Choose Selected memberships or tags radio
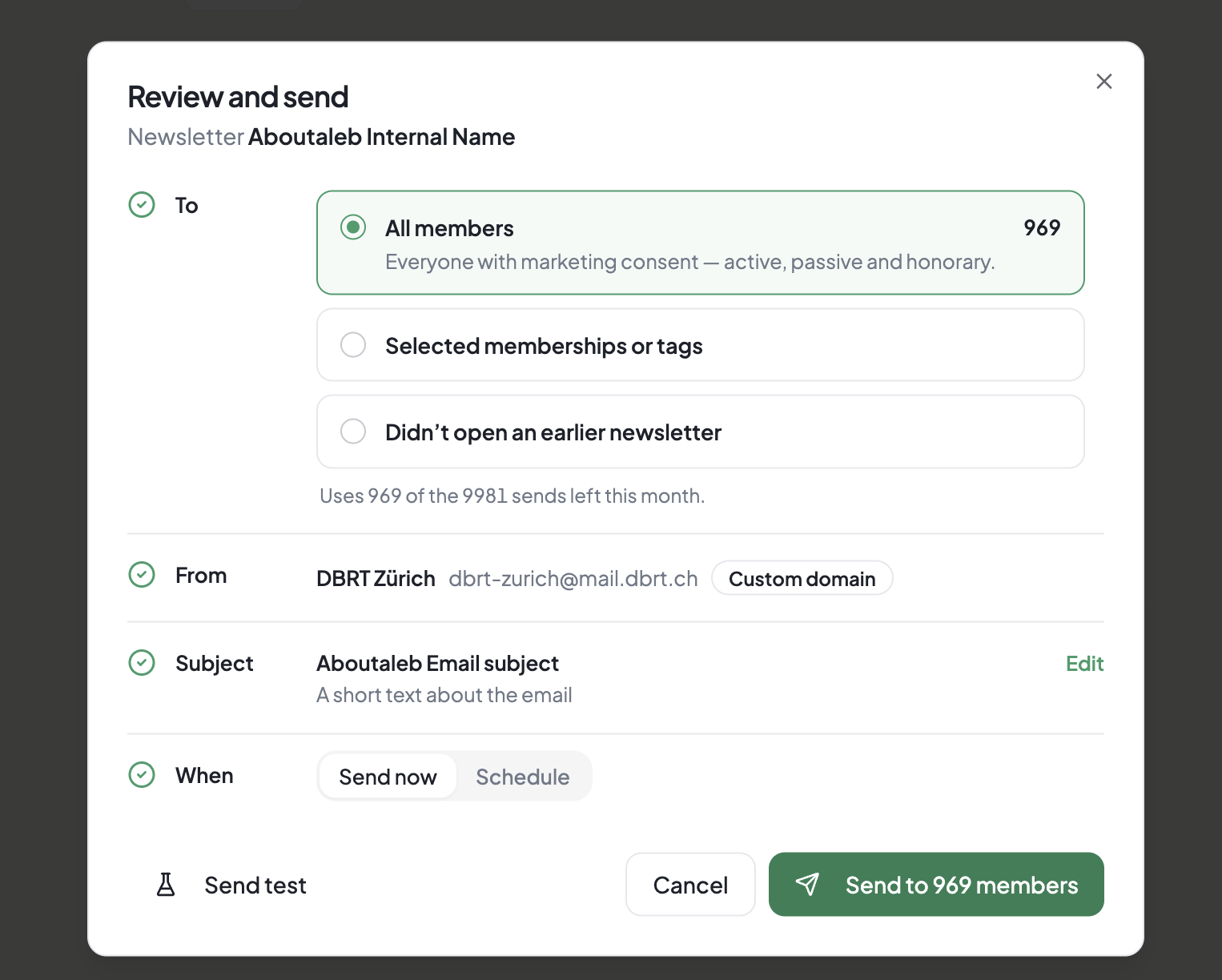 pos(353,345)
